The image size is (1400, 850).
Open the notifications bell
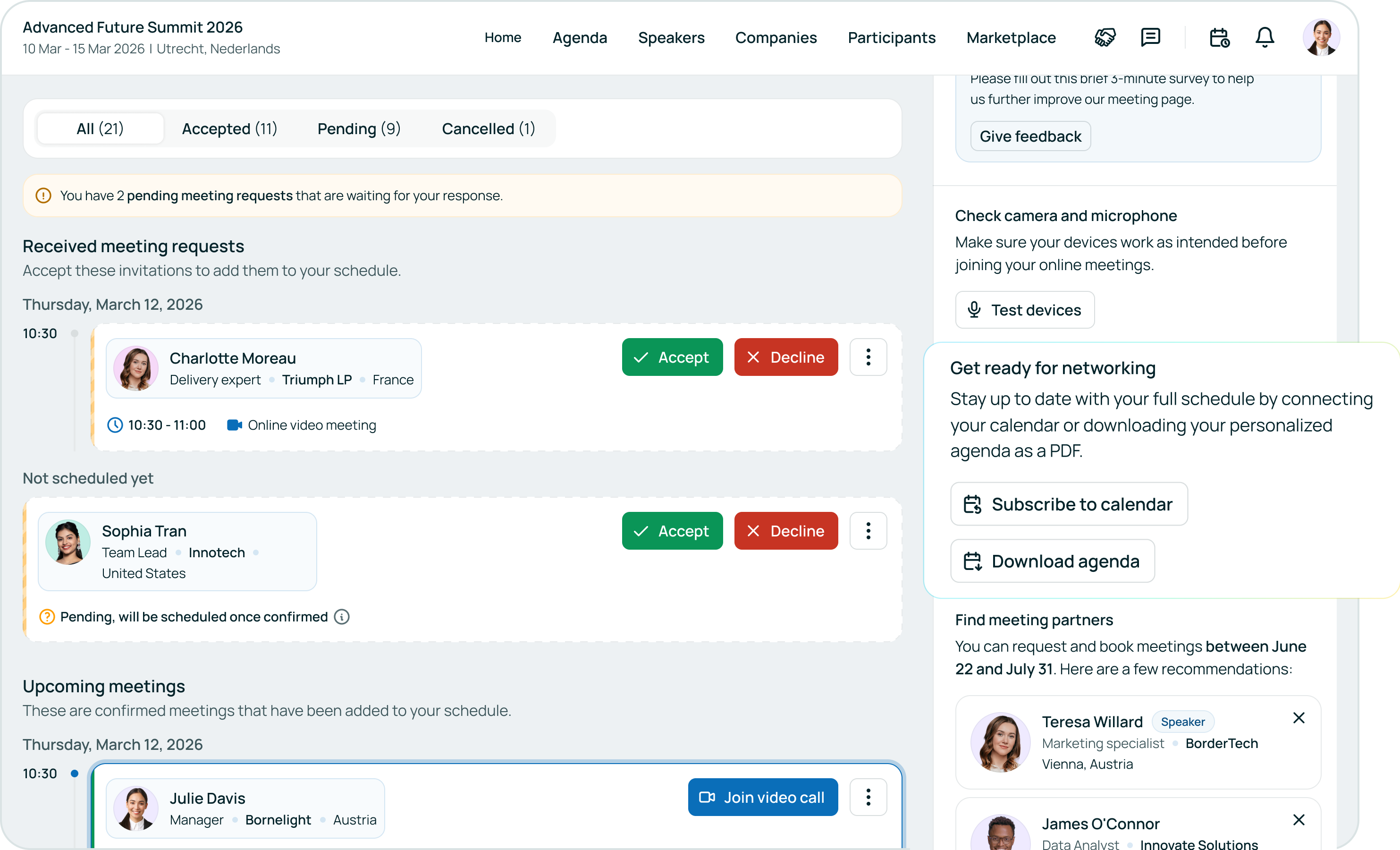coord(1264,37)
